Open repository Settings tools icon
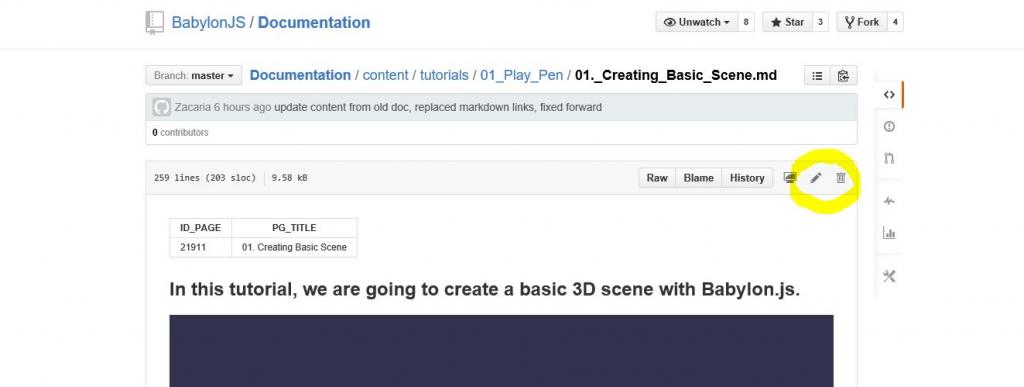The height and width of the screenshot is (387, 1024). (889, 276)
